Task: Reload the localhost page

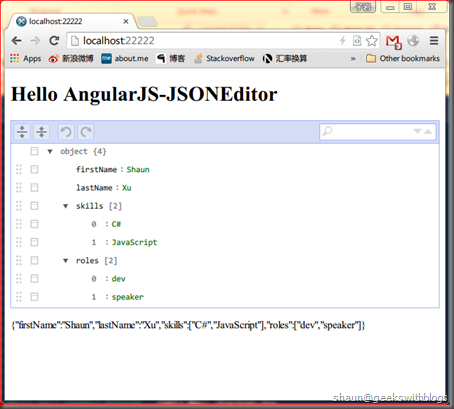Action: point(54,41)
